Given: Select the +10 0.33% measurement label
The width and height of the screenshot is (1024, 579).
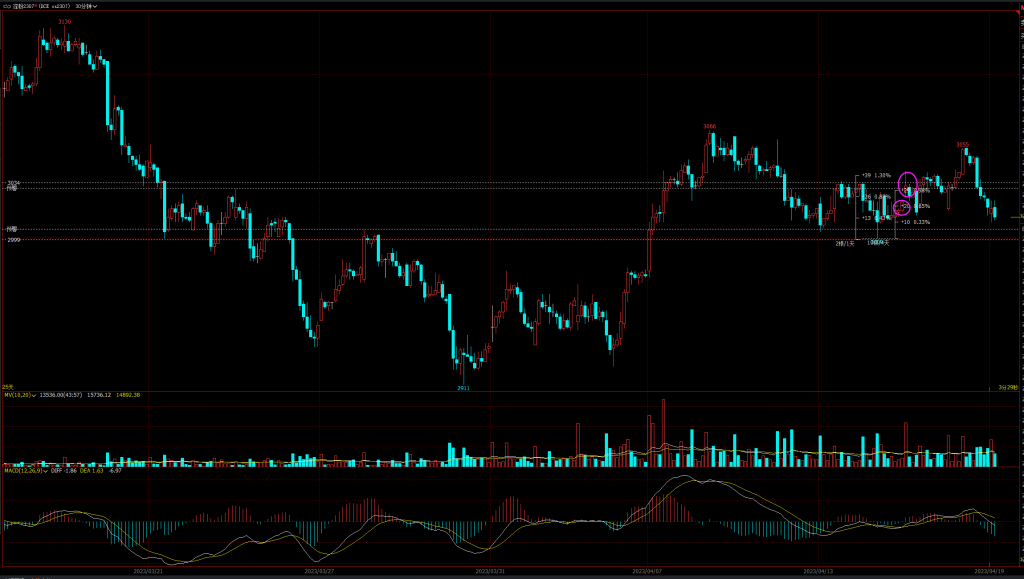Looking at the screenshot, I should coord(915,222).
